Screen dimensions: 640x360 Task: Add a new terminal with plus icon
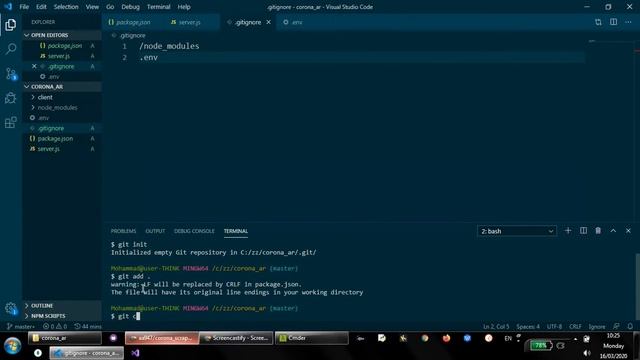pyautogui.click(x=568, y=231)
